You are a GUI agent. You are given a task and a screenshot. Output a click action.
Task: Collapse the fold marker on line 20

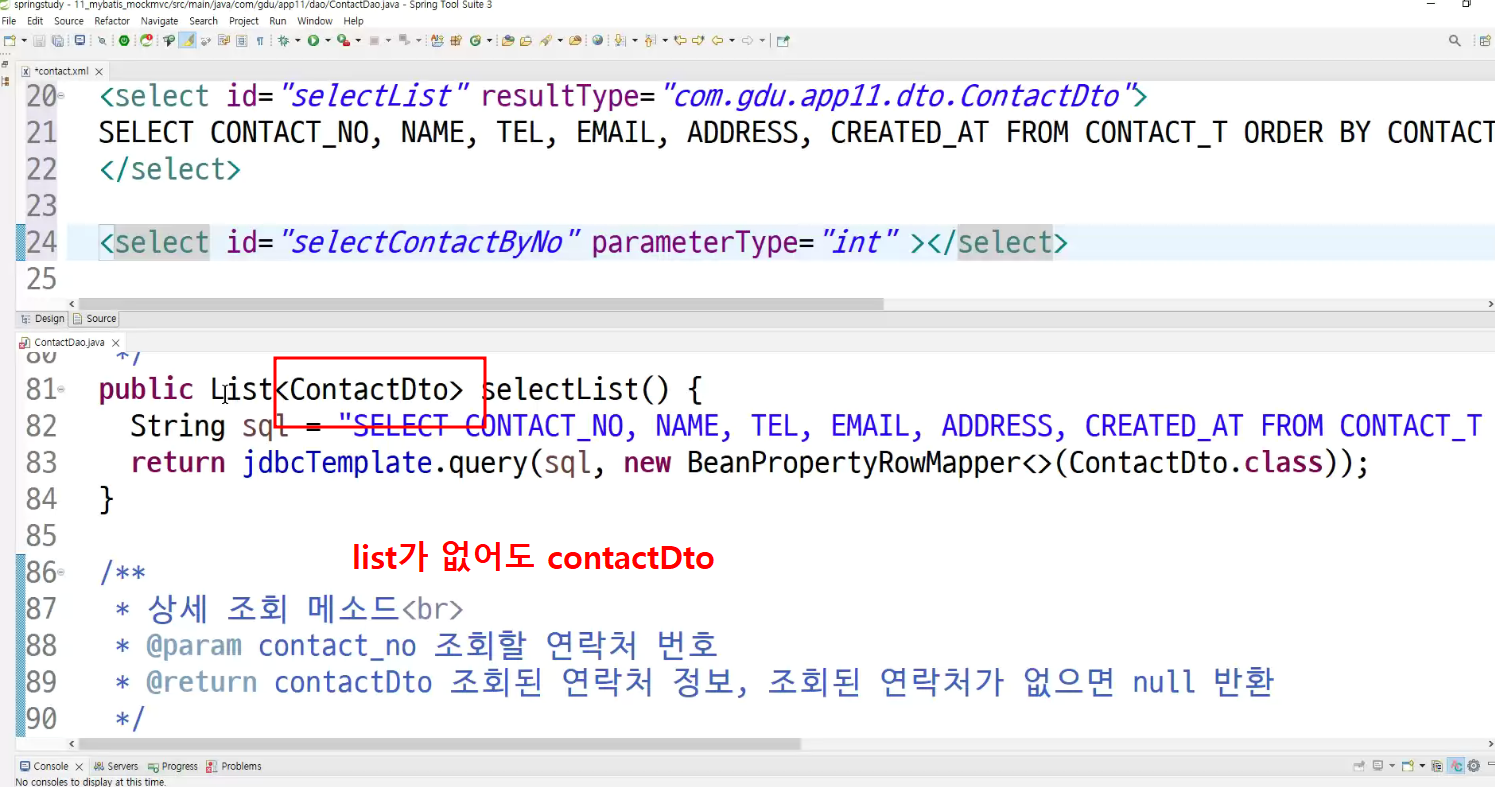click(x=62, y=97)
